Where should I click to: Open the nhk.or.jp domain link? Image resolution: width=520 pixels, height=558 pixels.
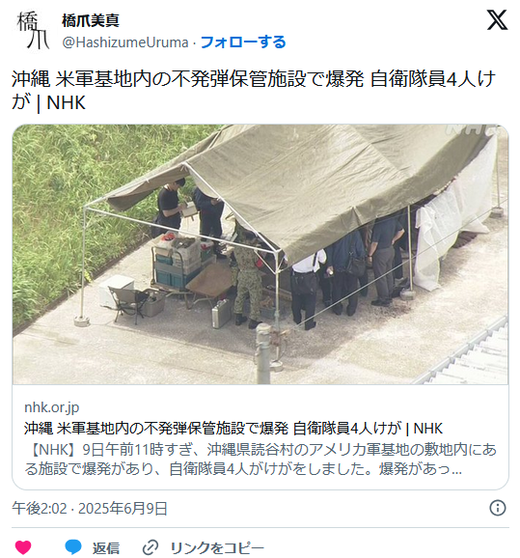tap(52, 407)
